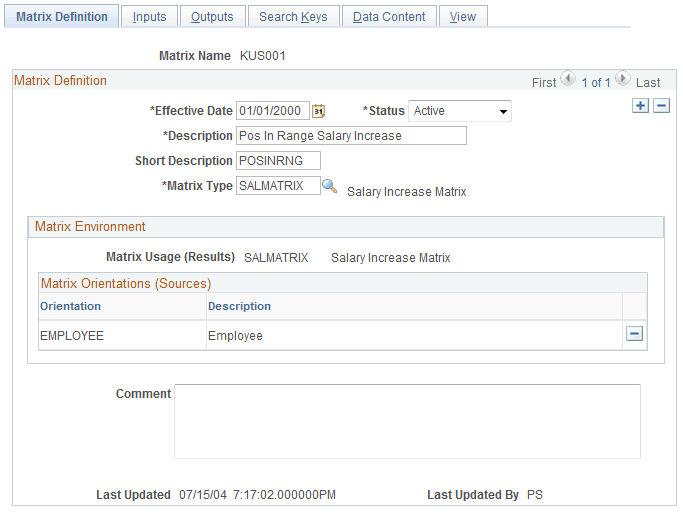
Task: Click the Matrix Type field
Action: [278, 186]
